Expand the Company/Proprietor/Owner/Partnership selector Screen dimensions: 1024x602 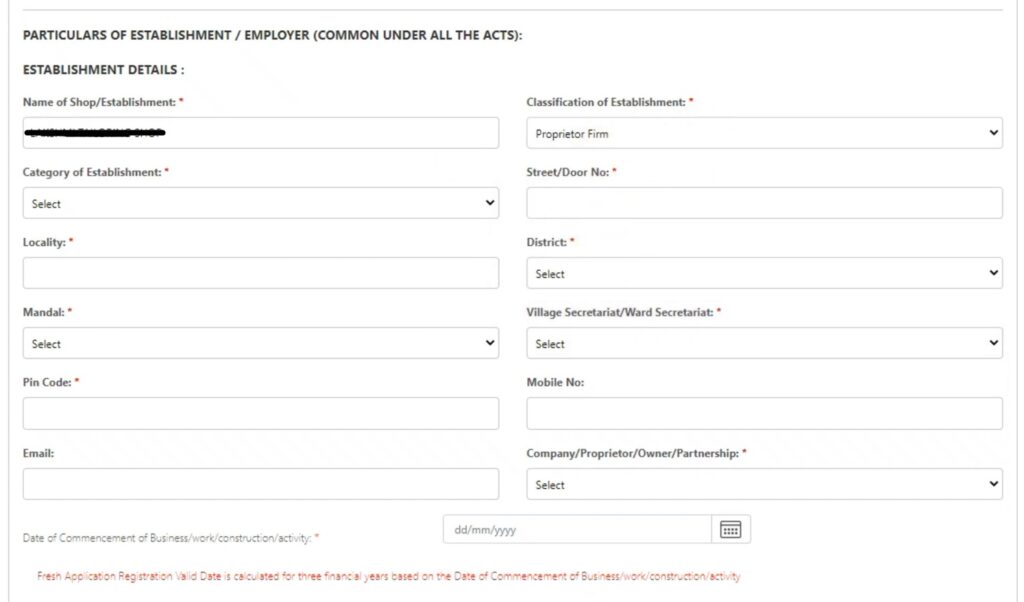[763, 484]
